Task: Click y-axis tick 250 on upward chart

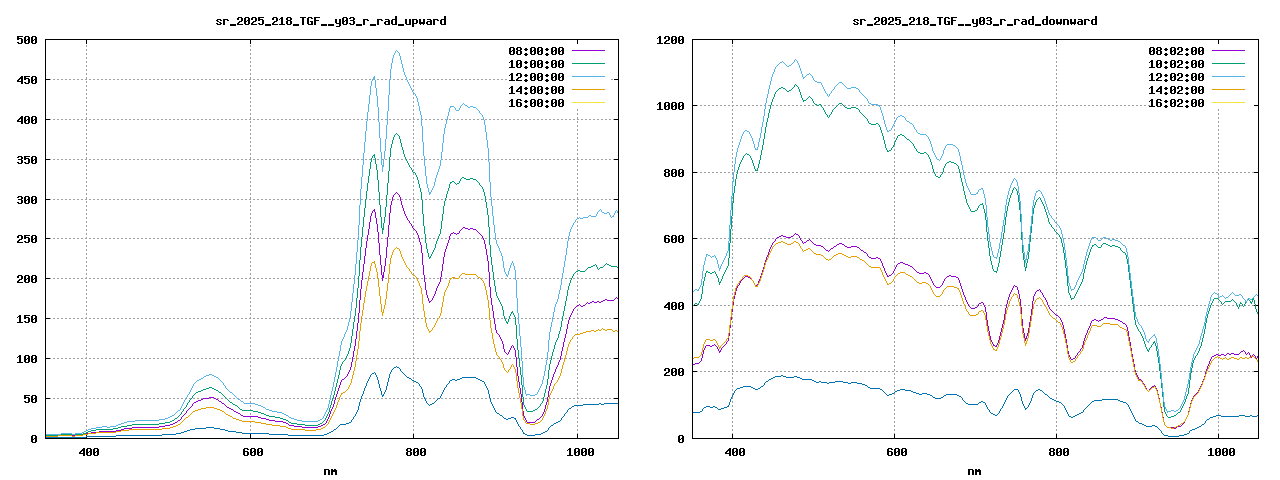Action: click(x=27, y=240)
